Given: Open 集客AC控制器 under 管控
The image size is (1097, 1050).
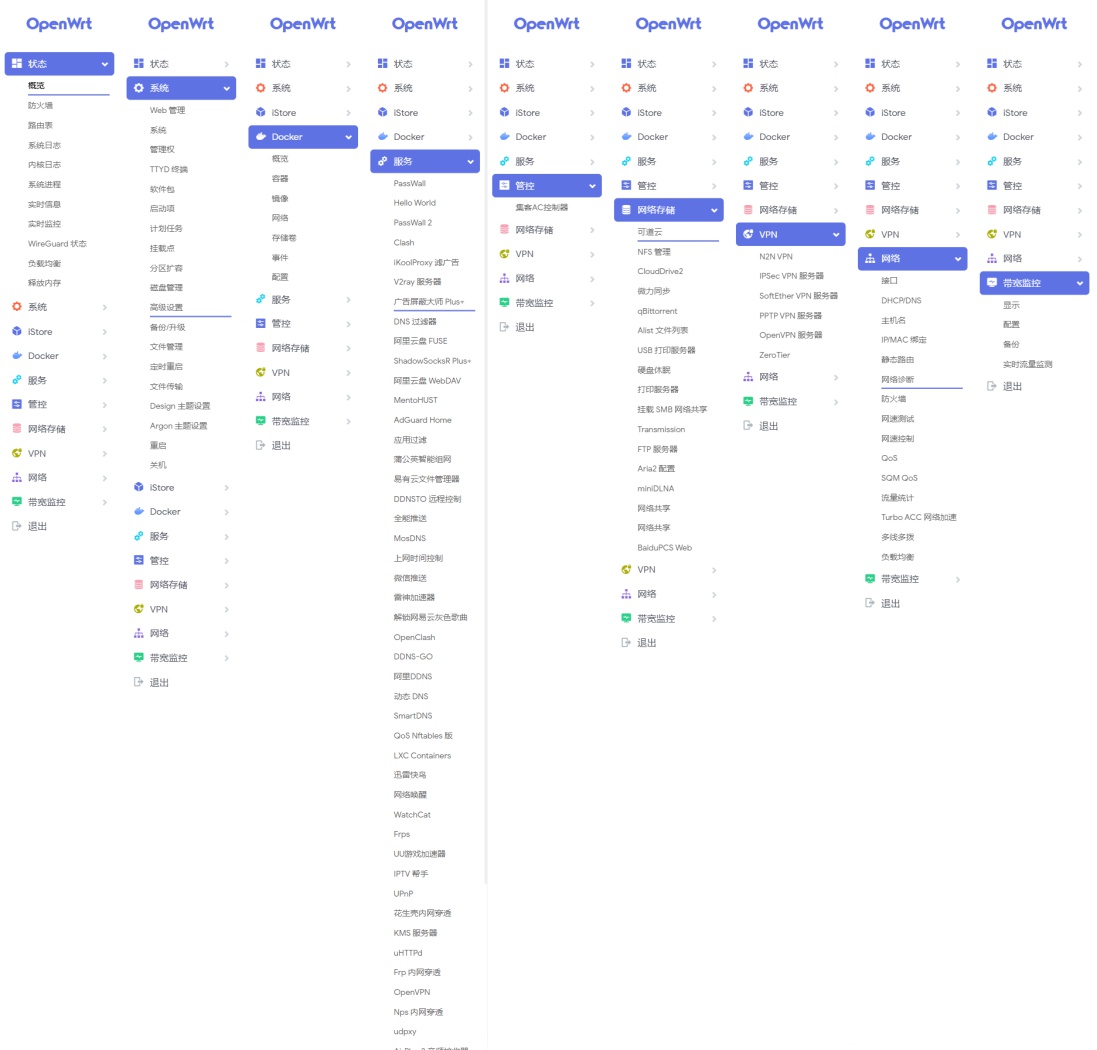Looking at the screenshot, I should [x=541, y=208].
